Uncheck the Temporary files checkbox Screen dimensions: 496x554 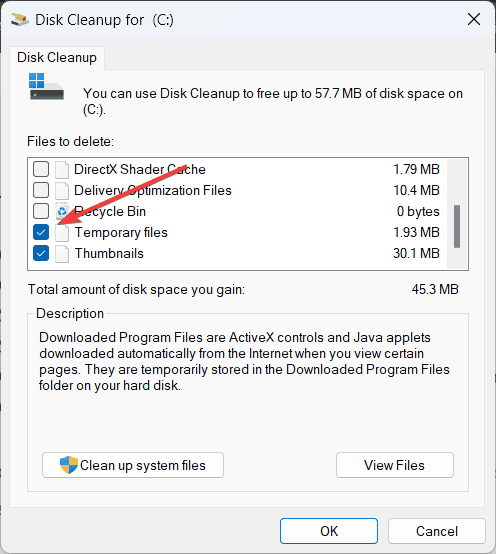(x=41, y=232)
